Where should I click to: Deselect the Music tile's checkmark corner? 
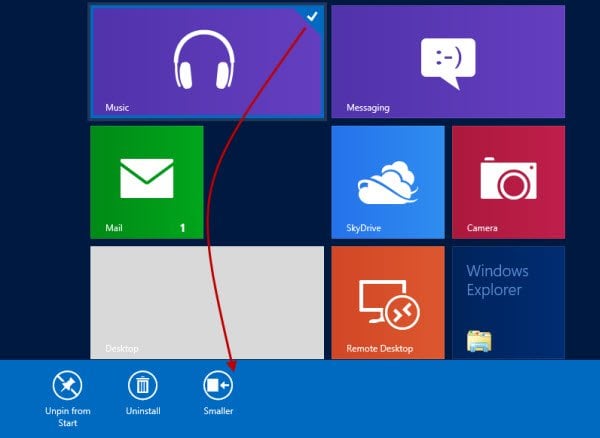pos(313,16)
